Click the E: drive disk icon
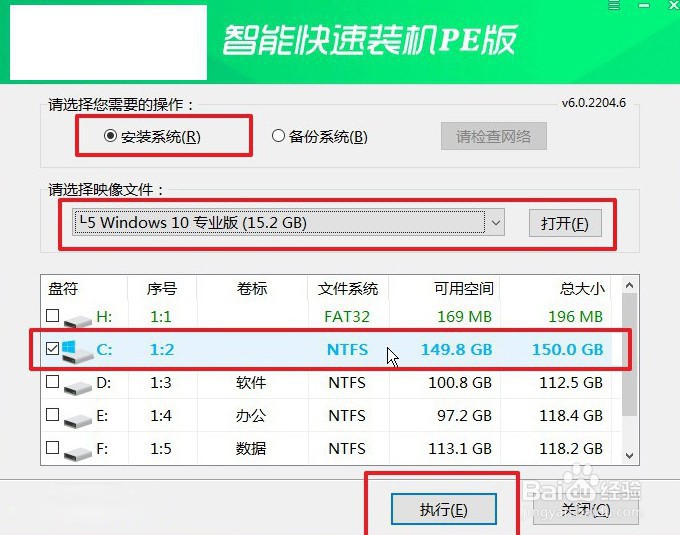680x535 pixels. point(78,421)
